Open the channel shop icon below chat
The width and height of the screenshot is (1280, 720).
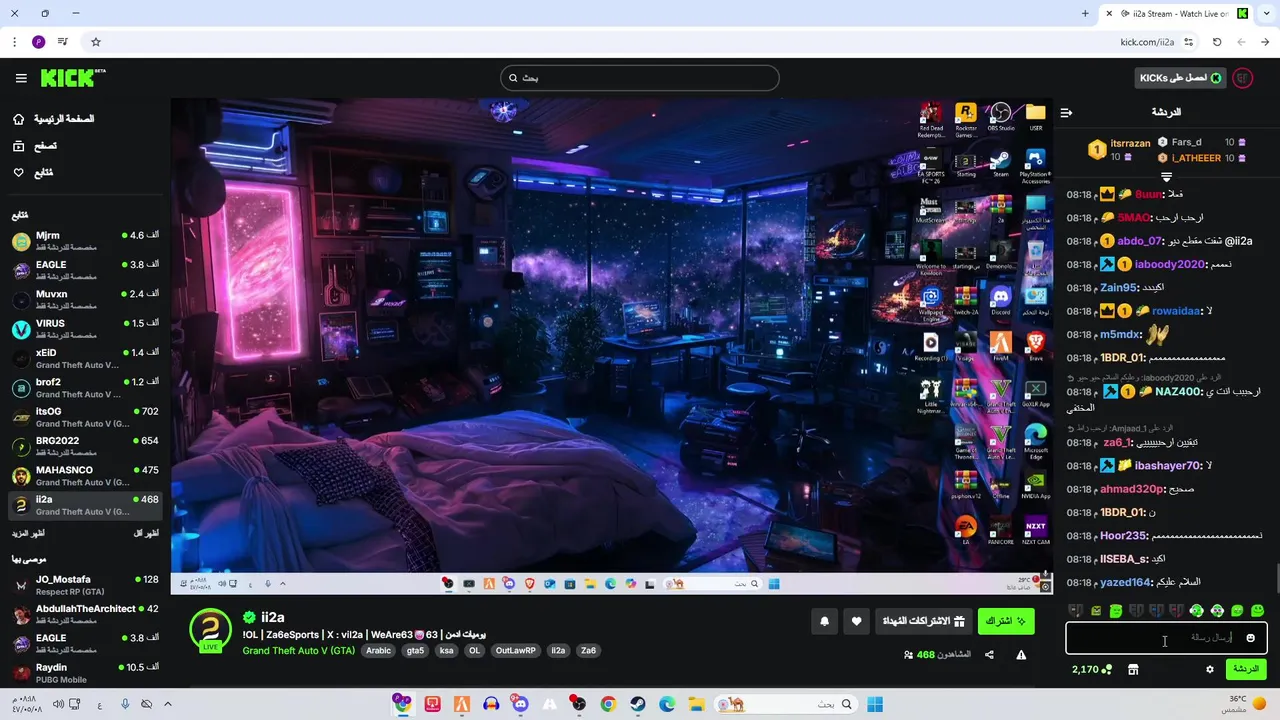pos(1133,669)
